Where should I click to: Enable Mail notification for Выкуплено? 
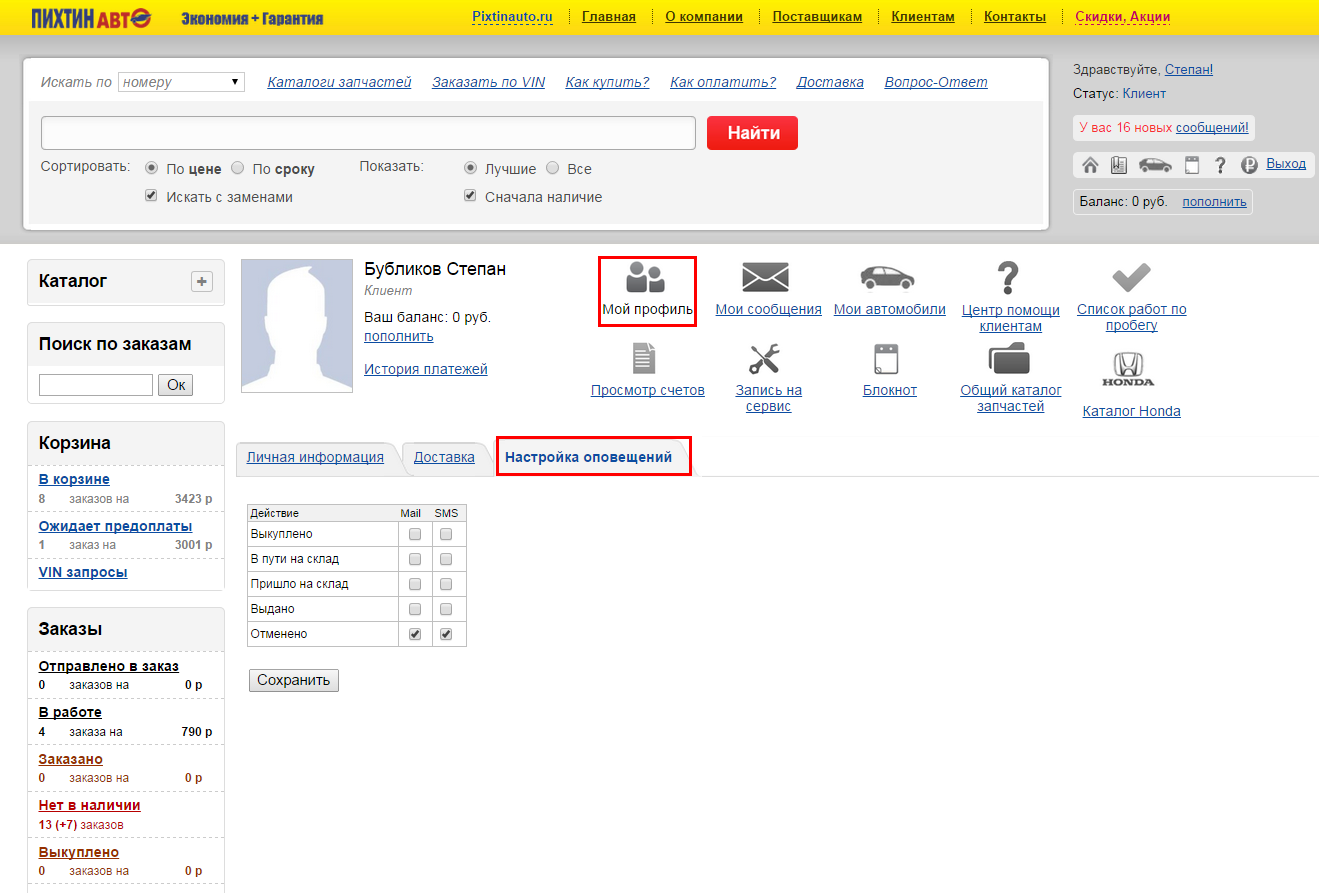415,534
